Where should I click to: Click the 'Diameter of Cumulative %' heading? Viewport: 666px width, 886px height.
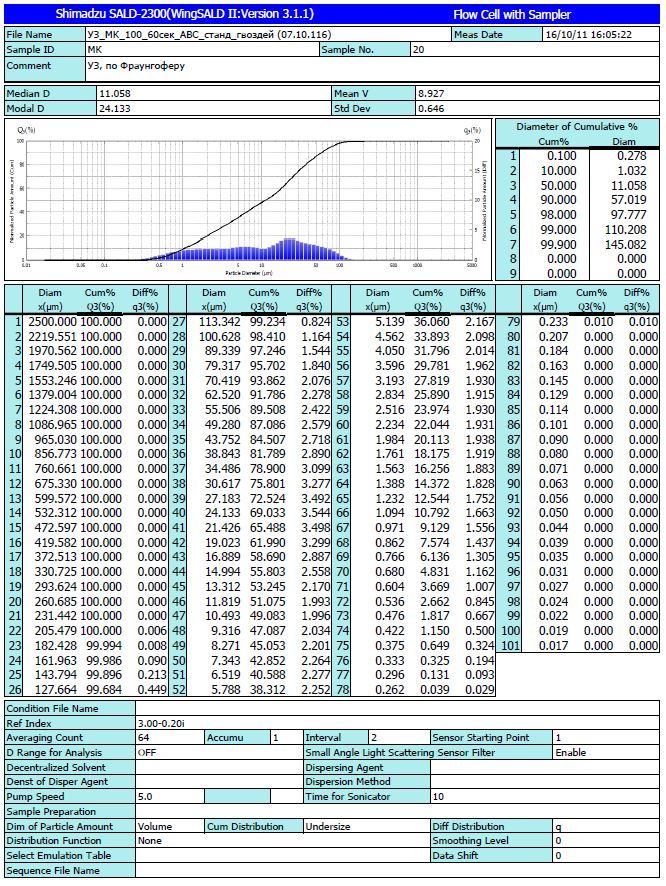[x=577, y=127]
